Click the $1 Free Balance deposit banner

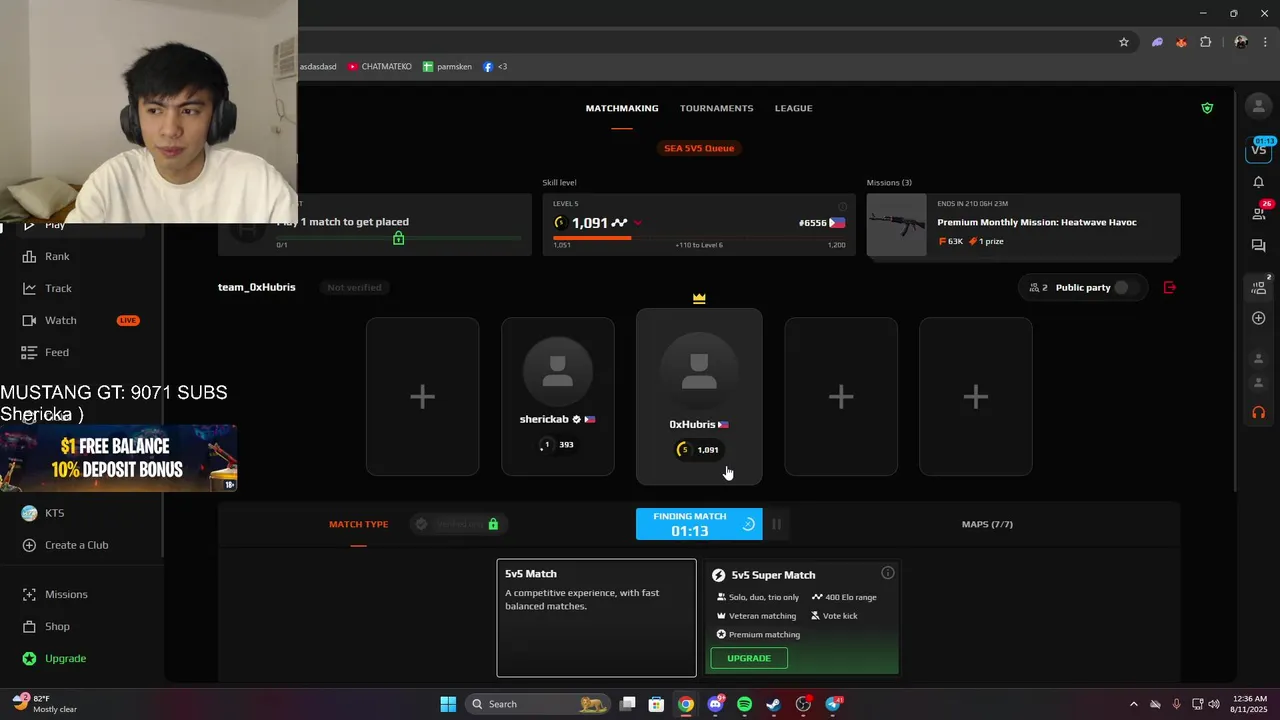(118, 458)
